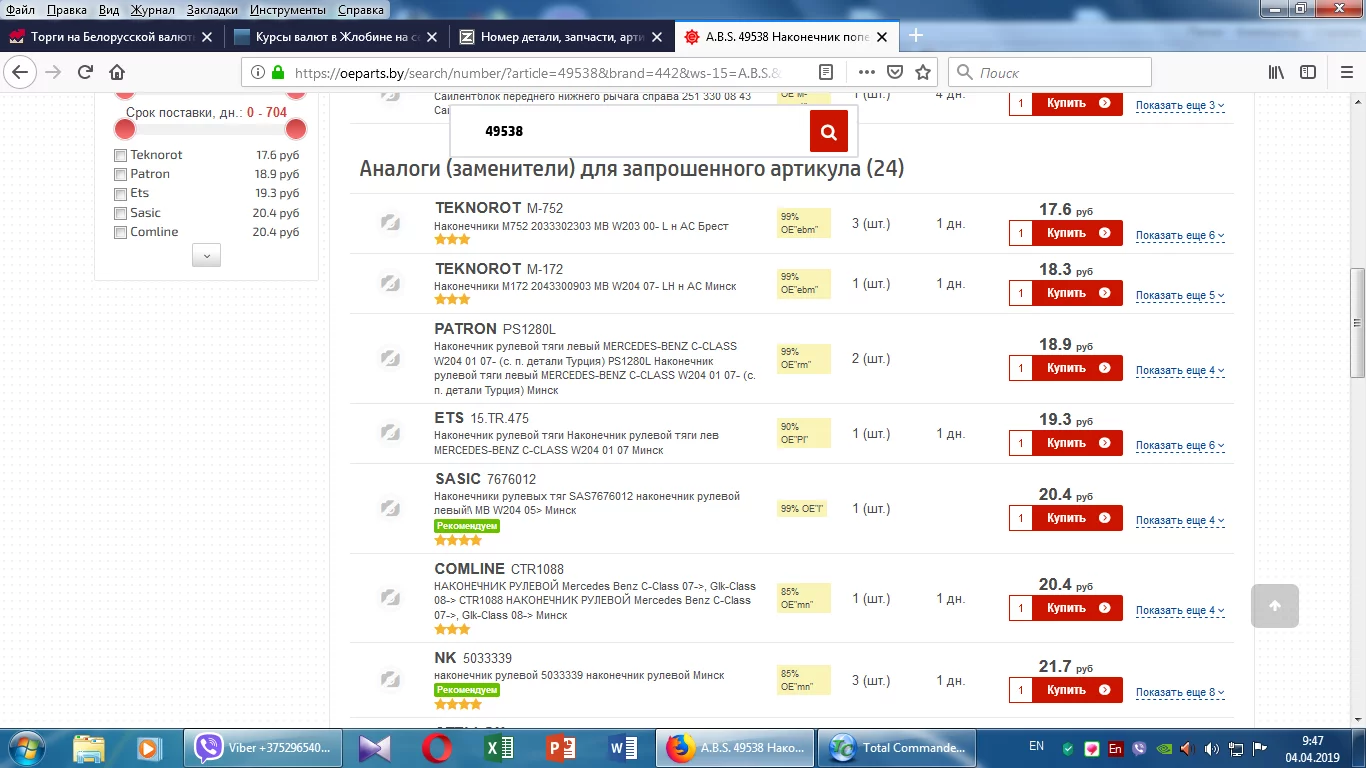Open the Журнал menu

tap(152, 10)
